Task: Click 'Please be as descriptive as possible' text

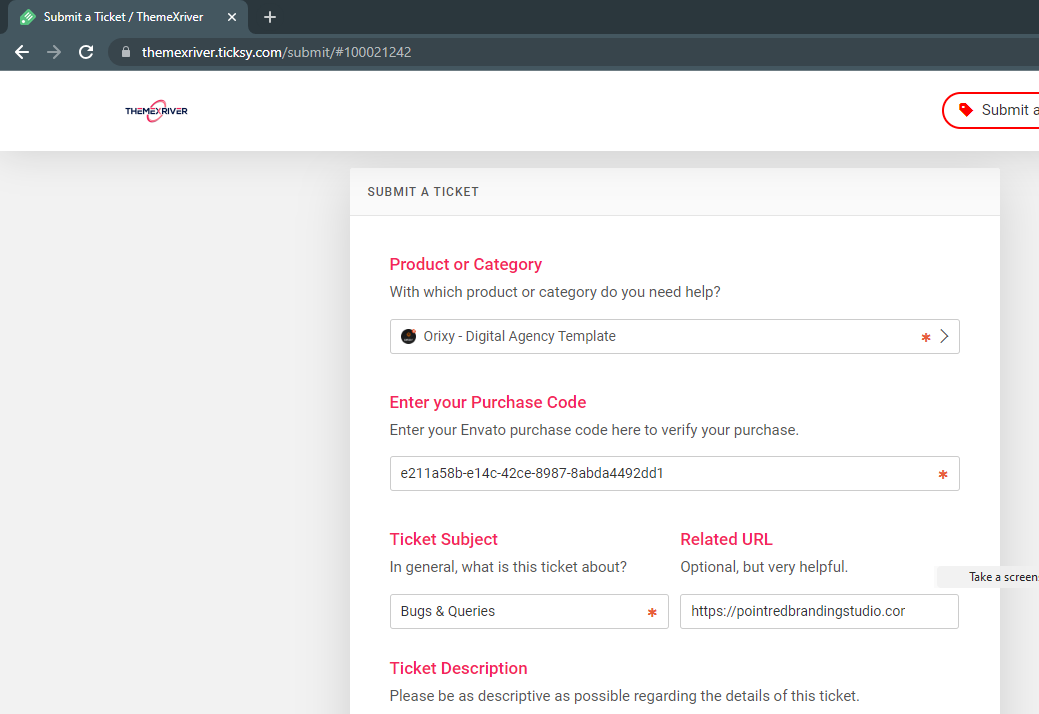Action: [624, 696]
